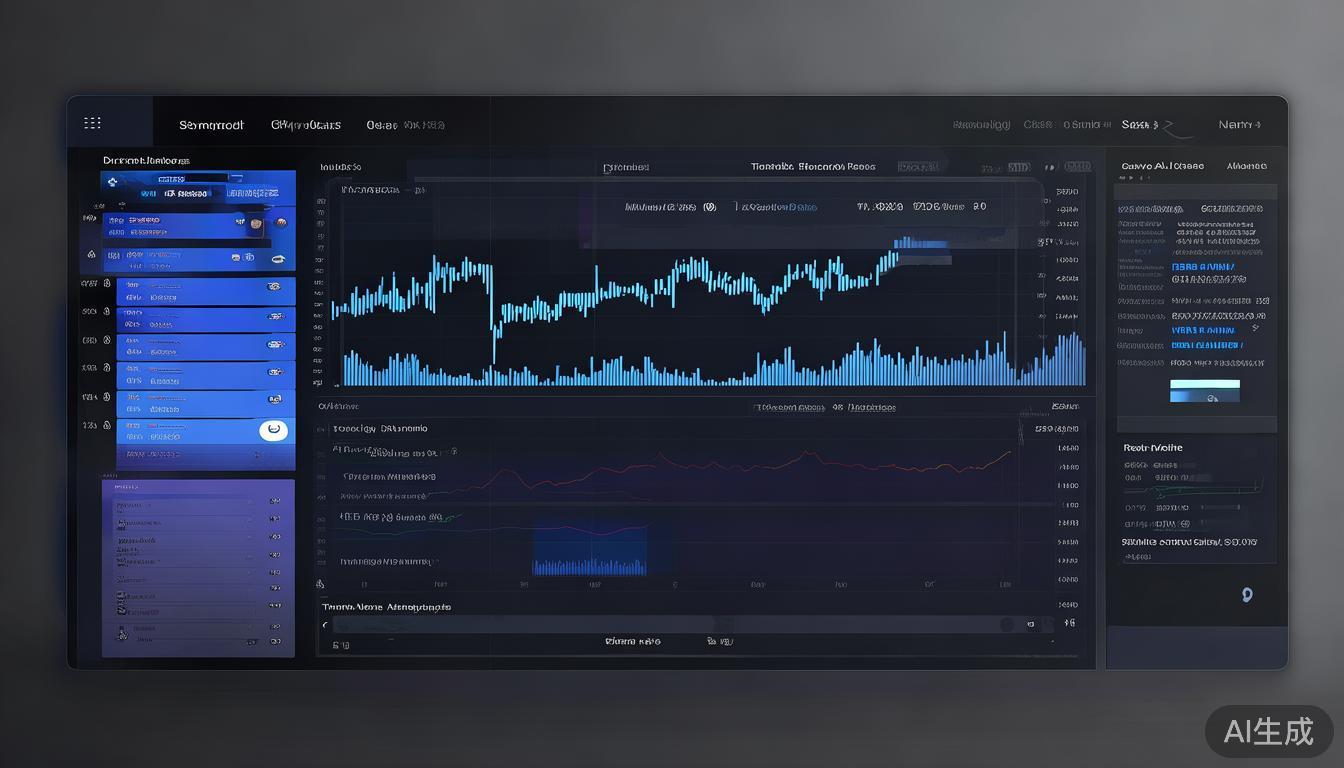
Task: Open the dropdown box in the chart header
Action: tap(919, 167)
